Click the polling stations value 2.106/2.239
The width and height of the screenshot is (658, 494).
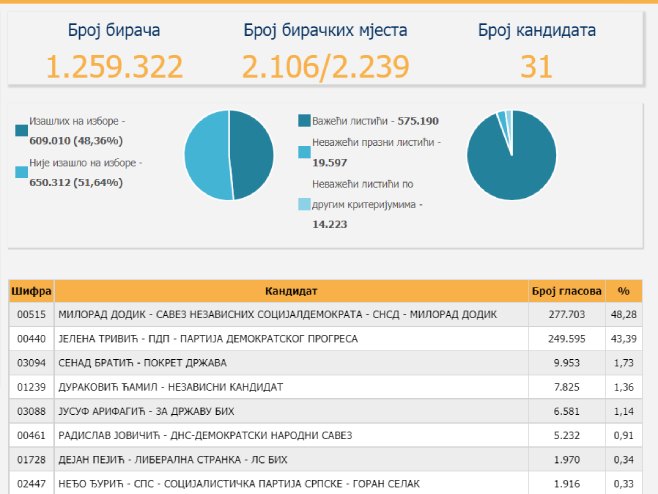[326, 66]
